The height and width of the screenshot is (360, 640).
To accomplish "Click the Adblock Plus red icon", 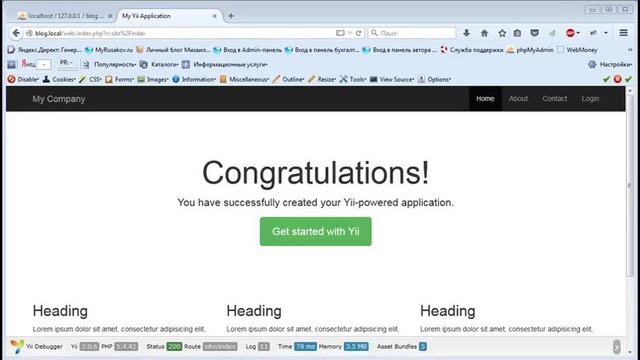I will (570, 33).
